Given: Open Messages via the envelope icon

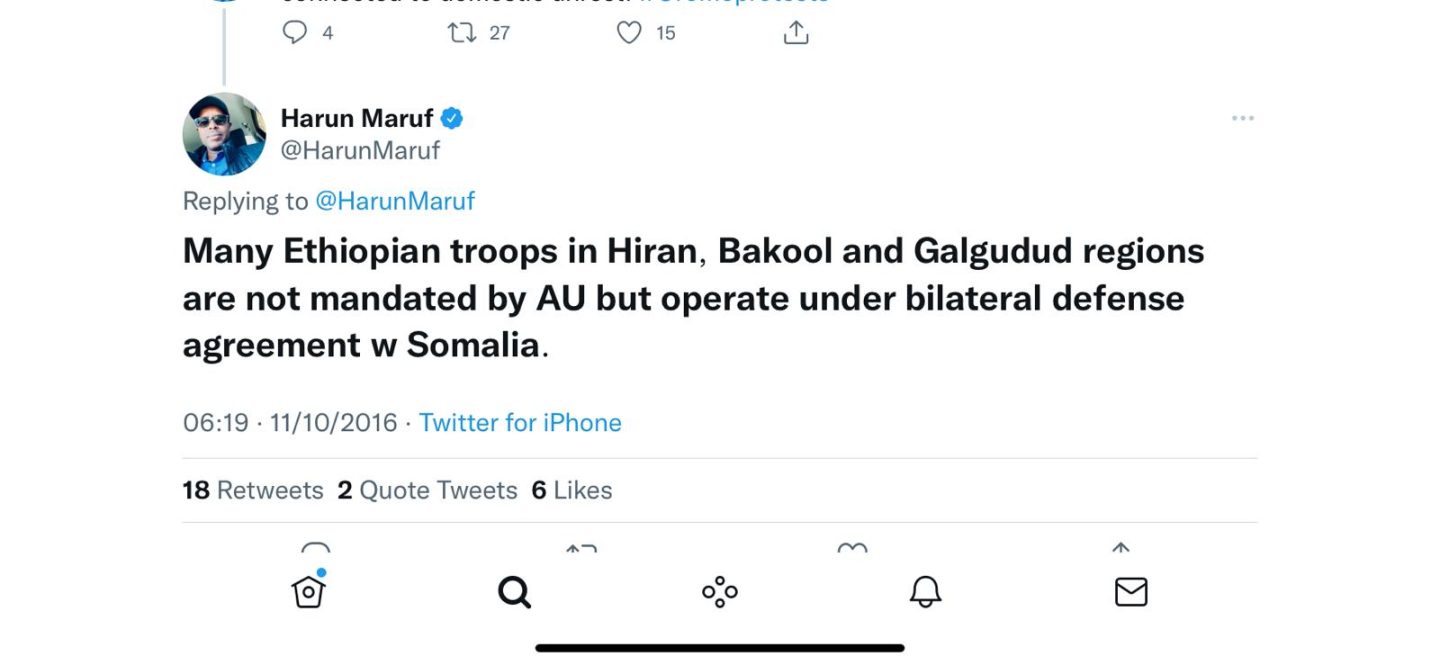Looking at the screenshot, I should click(1131, 593).
